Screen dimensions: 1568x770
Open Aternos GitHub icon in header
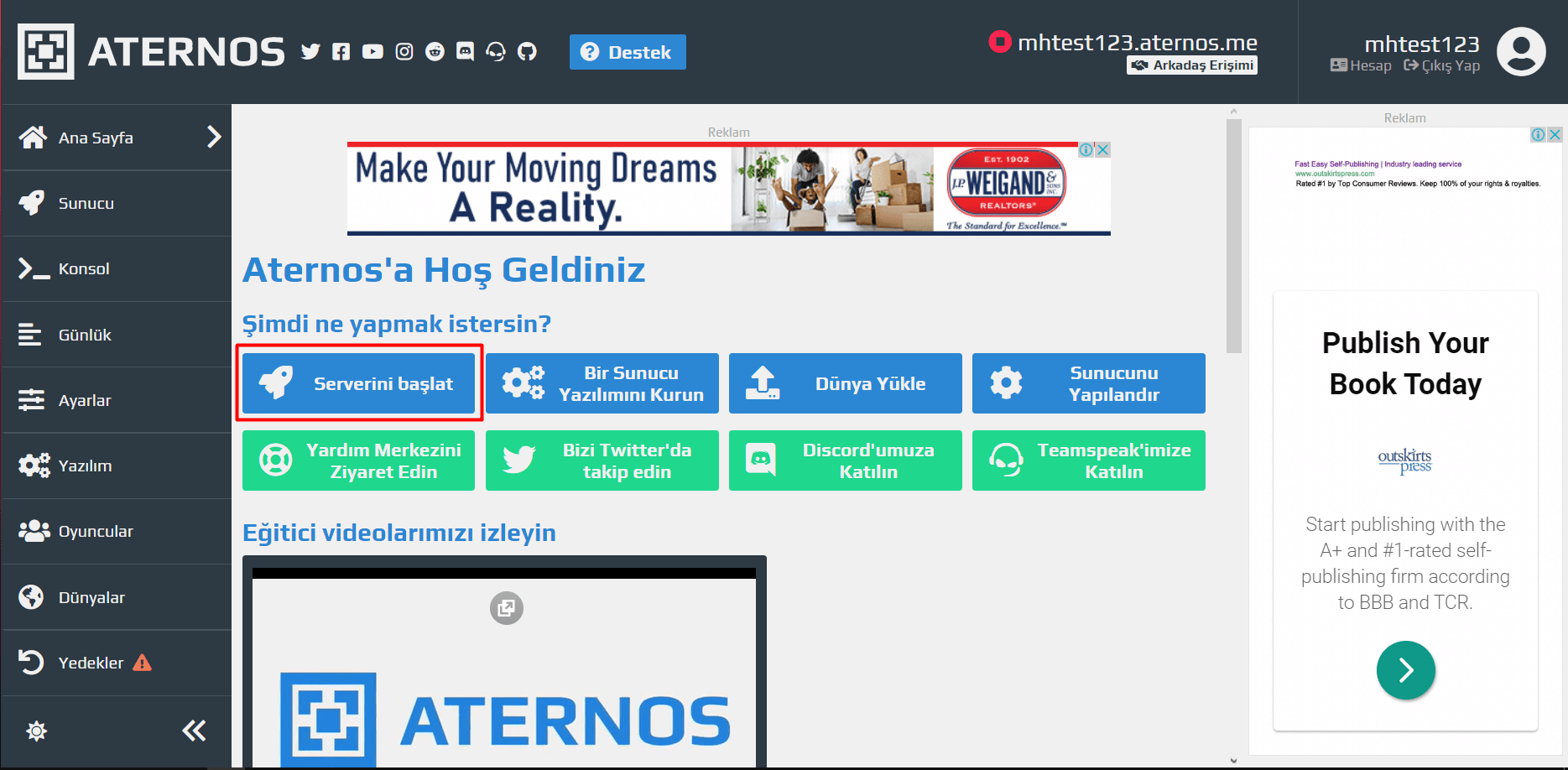click(x=527, y=52)
